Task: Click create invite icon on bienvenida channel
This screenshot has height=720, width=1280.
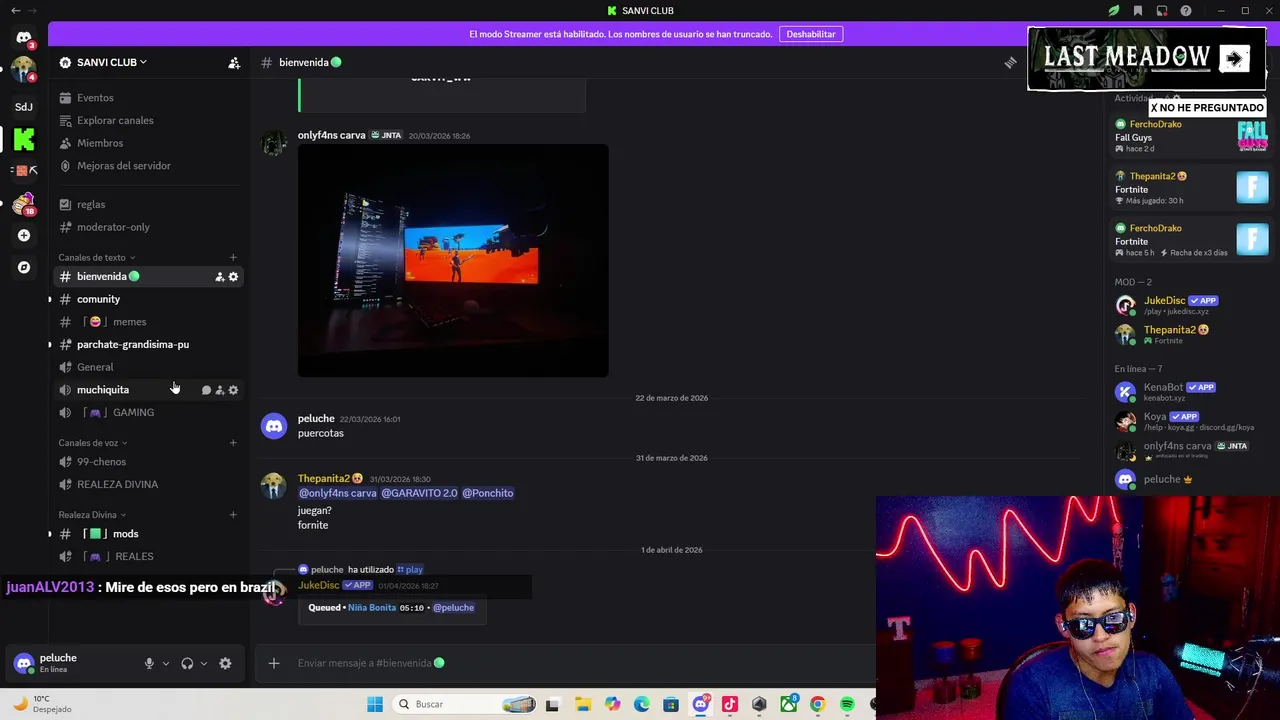Action: (219, 277)
